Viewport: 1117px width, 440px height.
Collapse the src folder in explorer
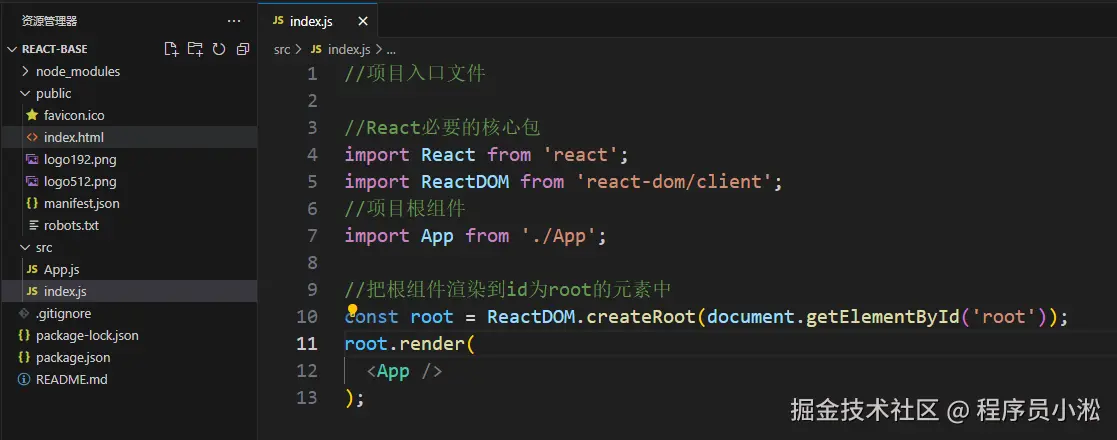coord(26,248)
